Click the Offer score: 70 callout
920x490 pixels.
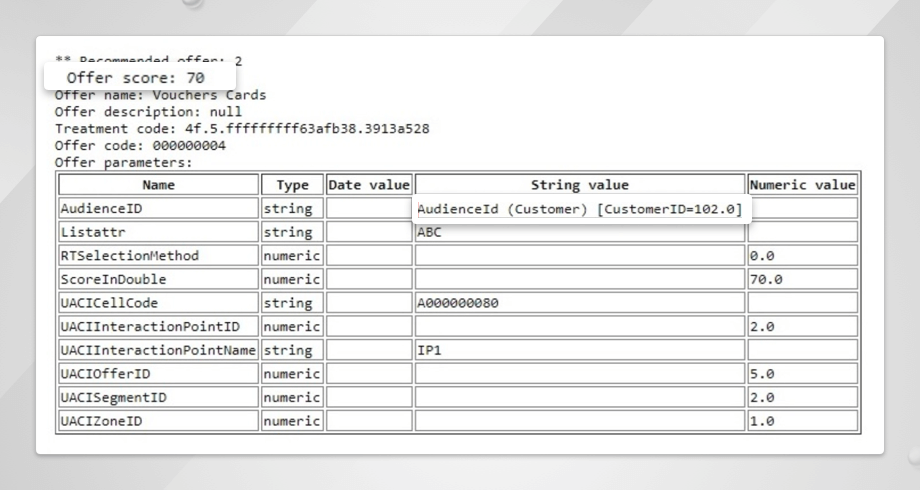coord(138,77)
